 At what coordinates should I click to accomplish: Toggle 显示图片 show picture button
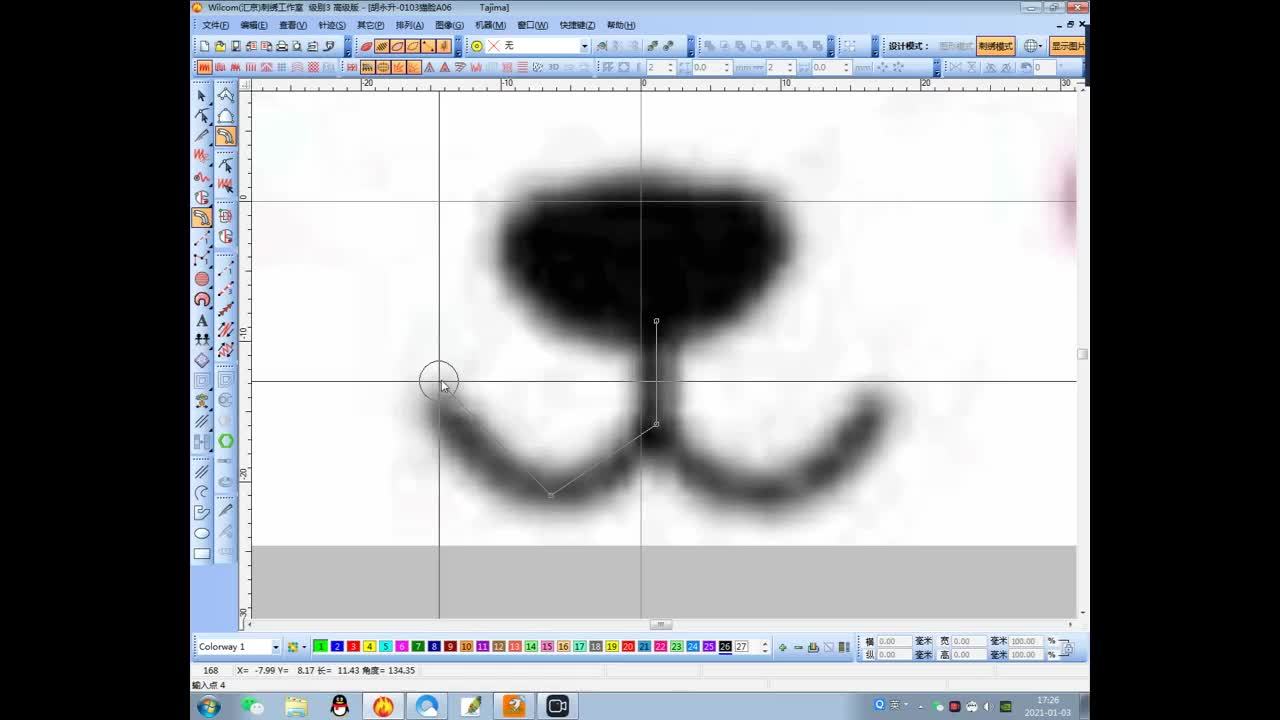coord(1067,46)
